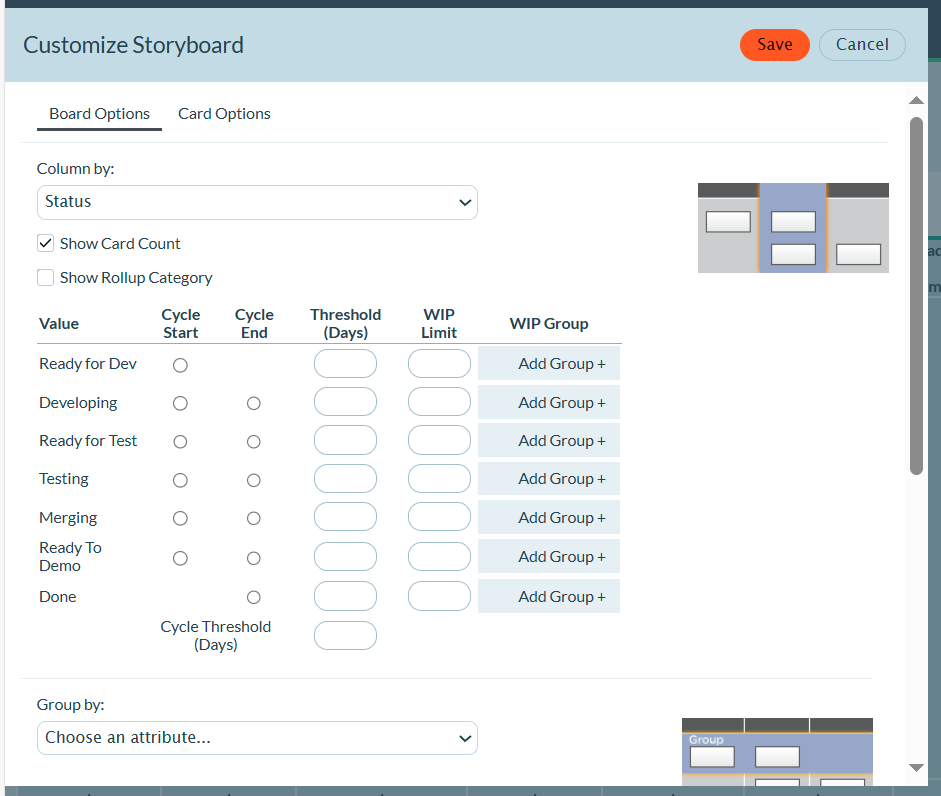Click WIP Limit field for Developing
Image resolution: width=941 pixels, height=796 pixels.
pos(439,402)
